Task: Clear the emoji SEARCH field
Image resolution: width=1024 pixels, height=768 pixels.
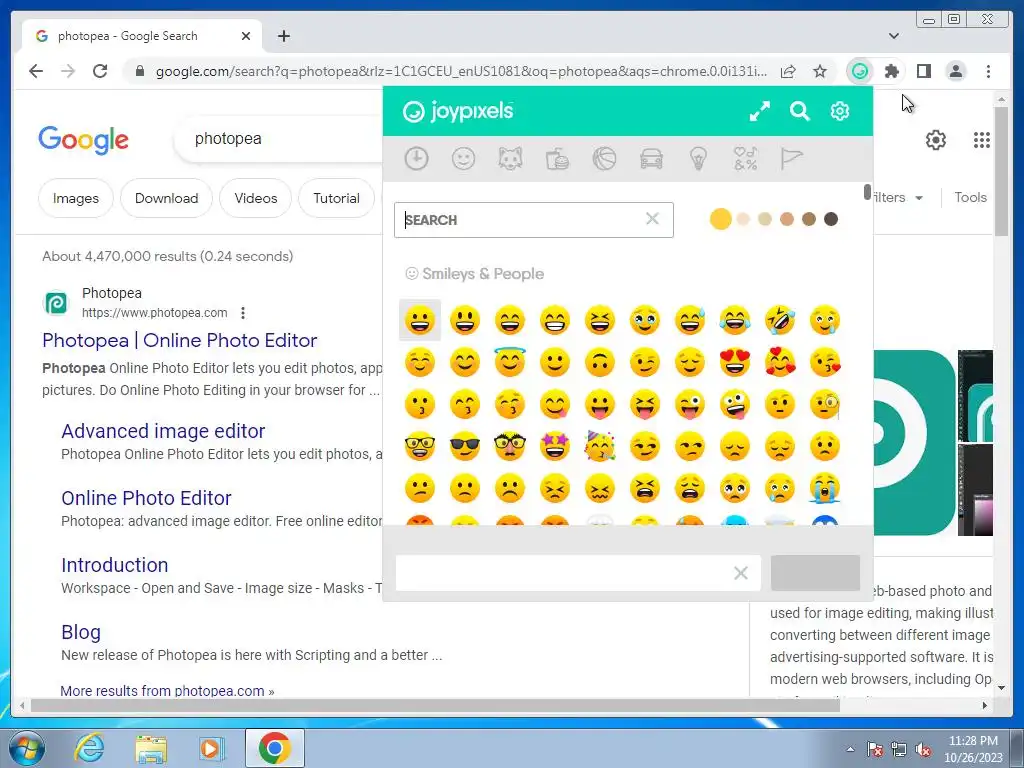Action: click(x=652, y=219)
